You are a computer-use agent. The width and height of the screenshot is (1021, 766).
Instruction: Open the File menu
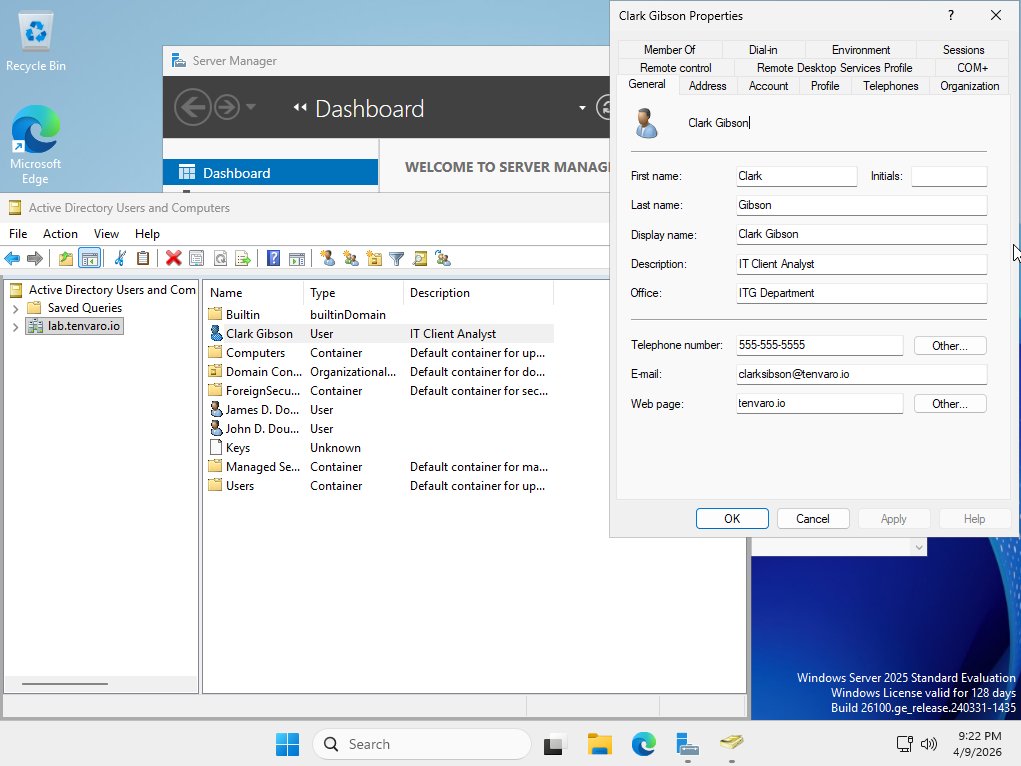[x=18, y=234]
